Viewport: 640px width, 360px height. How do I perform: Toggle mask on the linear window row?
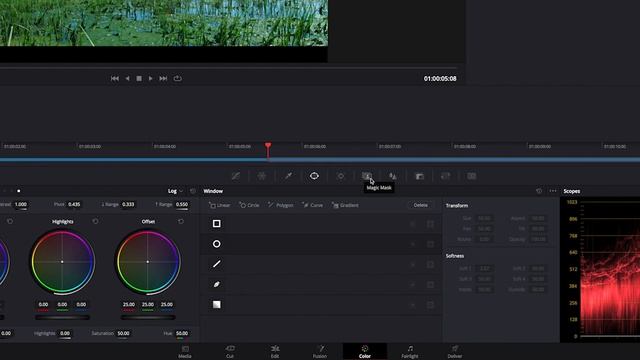[x=430, y=224]
